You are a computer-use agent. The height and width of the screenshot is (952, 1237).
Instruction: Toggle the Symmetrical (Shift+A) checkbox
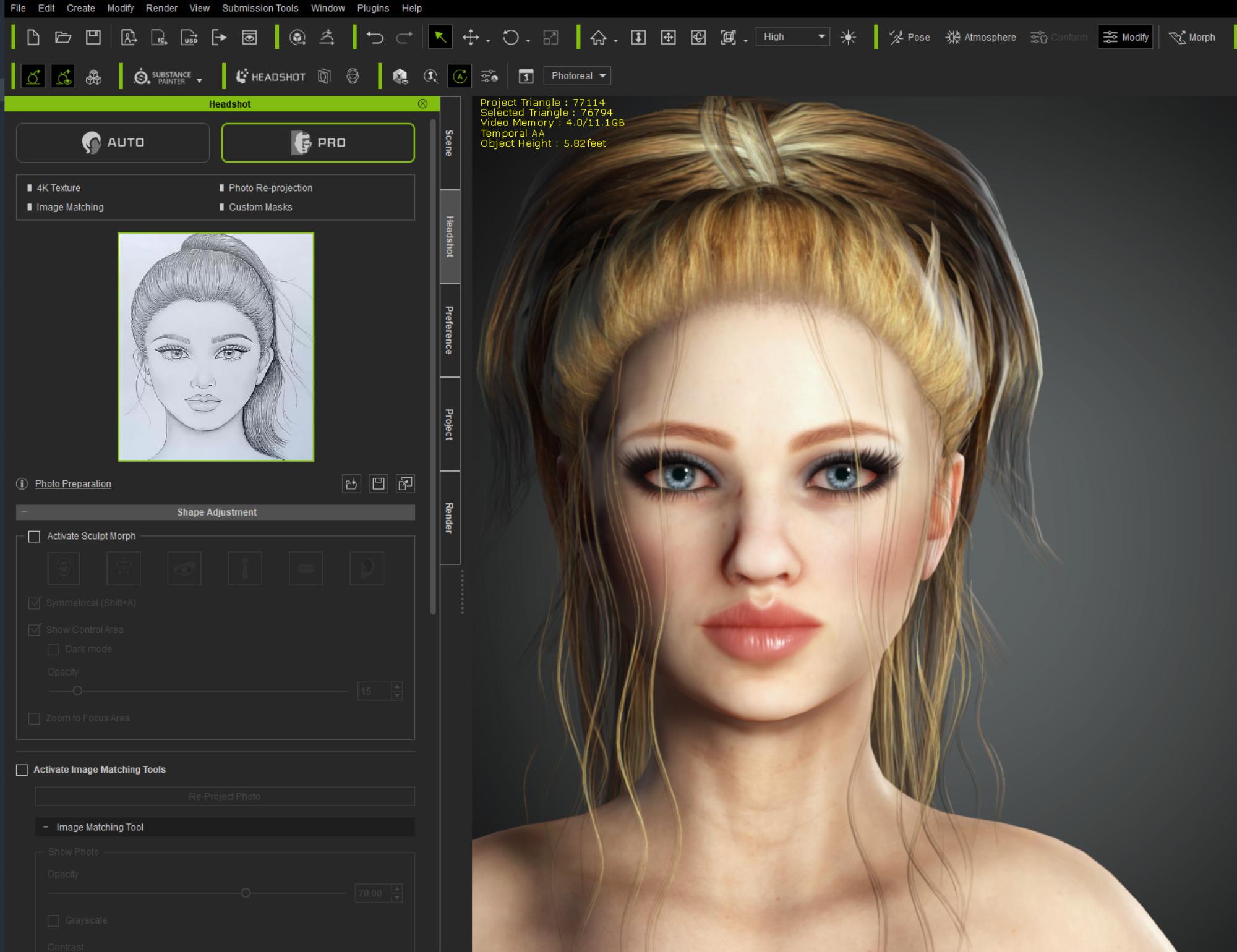[x=35, y=603]
